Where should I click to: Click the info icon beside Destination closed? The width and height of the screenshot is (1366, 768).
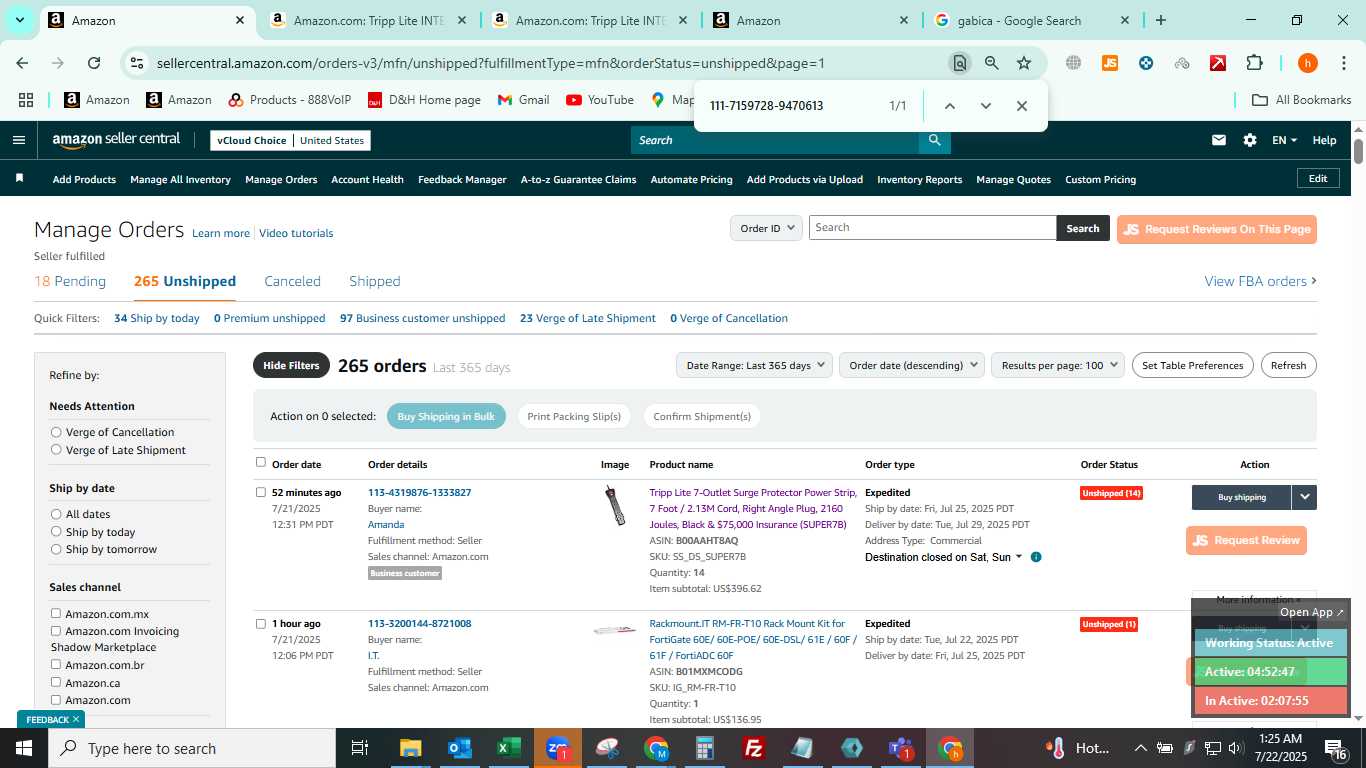click(x=1036, y=557)
